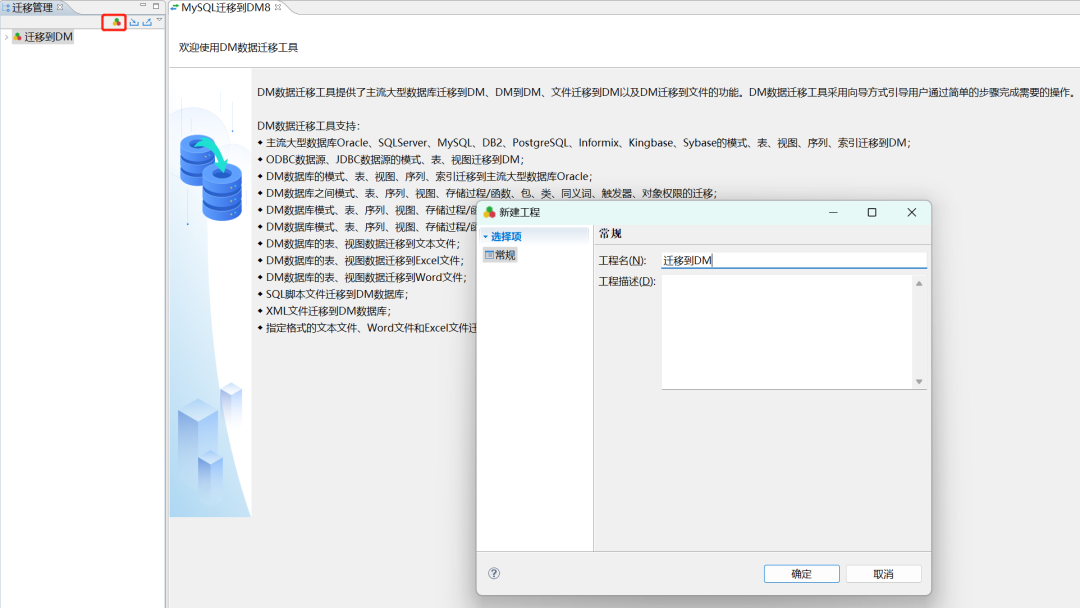Click the export project icon in 迁移管理 toolbar
This screenshot has width=1080, height=608.
point(147,23)
